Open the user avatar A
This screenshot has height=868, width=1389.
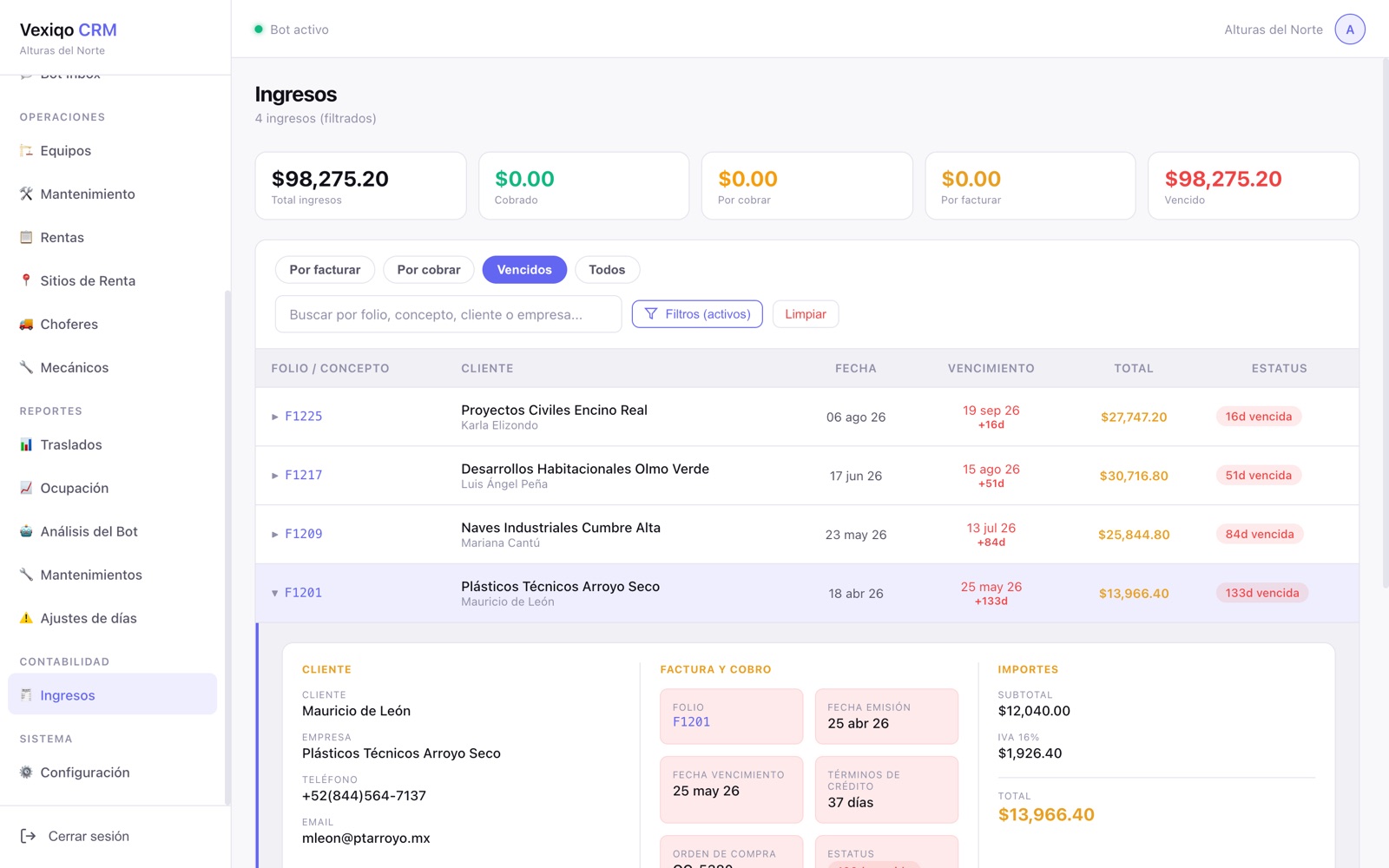click(x=1350, y=30)
